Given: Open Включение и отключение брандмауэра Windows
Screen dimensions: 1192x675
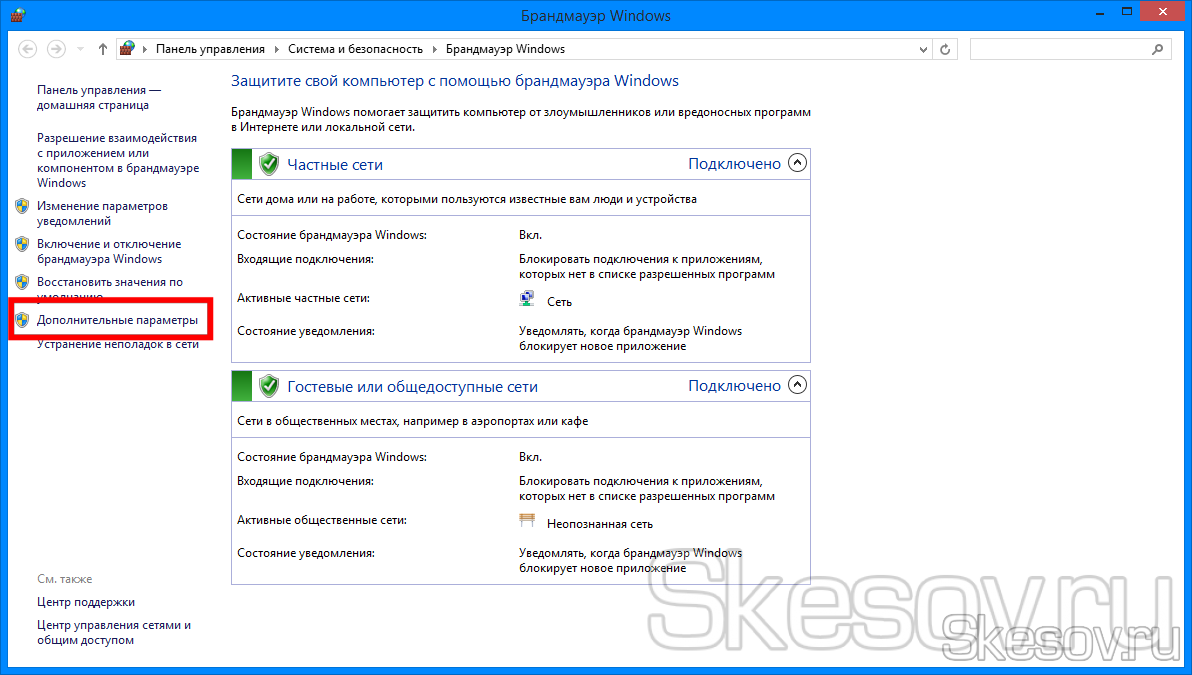Looking at the screenshot, I should [x=109, y=252].
